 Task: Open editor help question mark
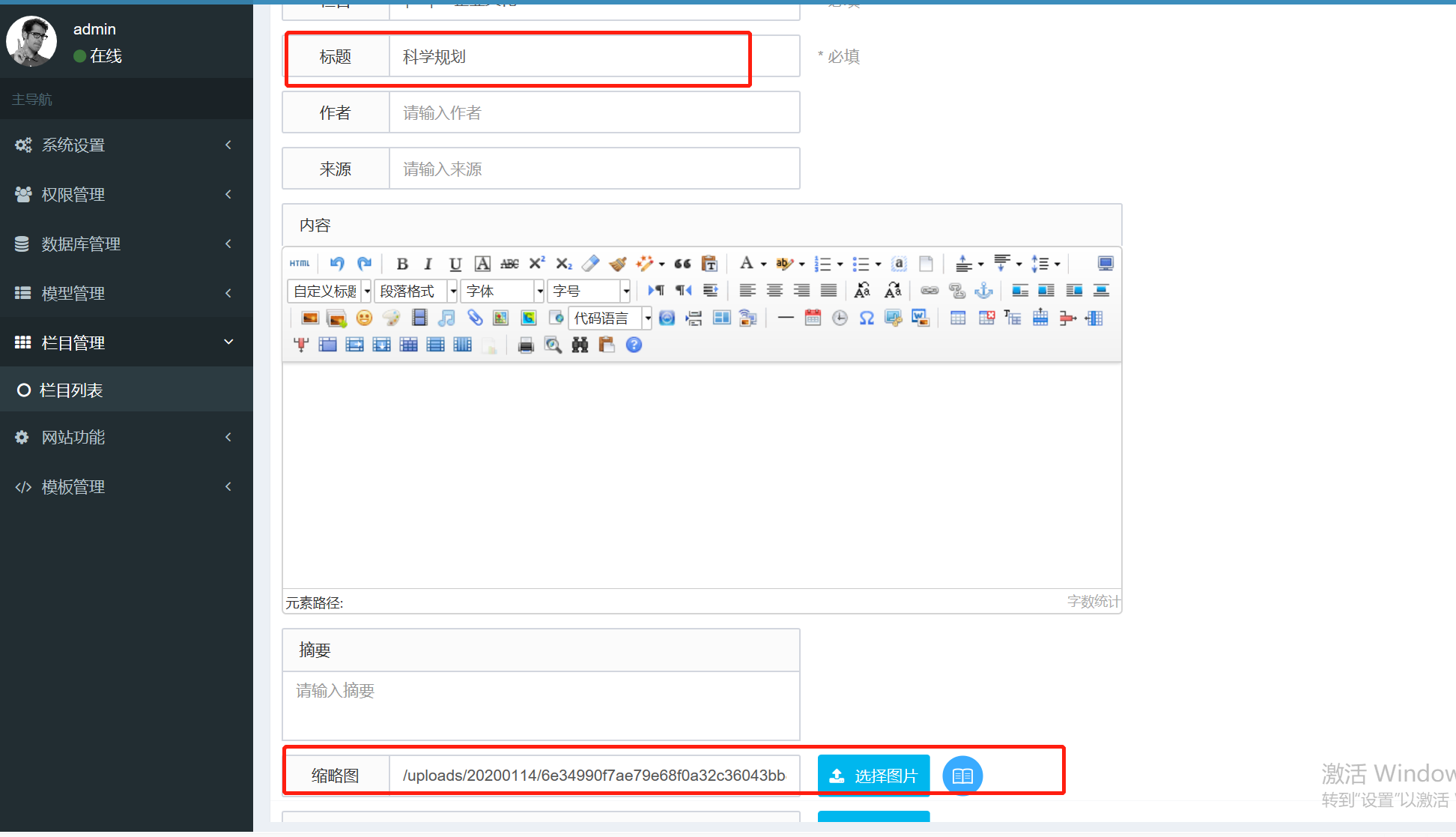coord(634,345)
